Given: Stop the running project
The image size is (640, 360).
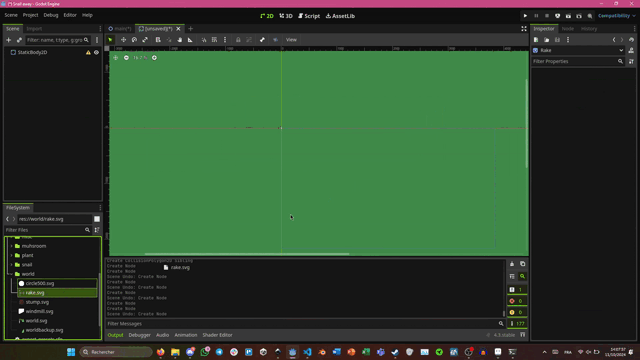Looking at the screenshot, I should (547, 16).
